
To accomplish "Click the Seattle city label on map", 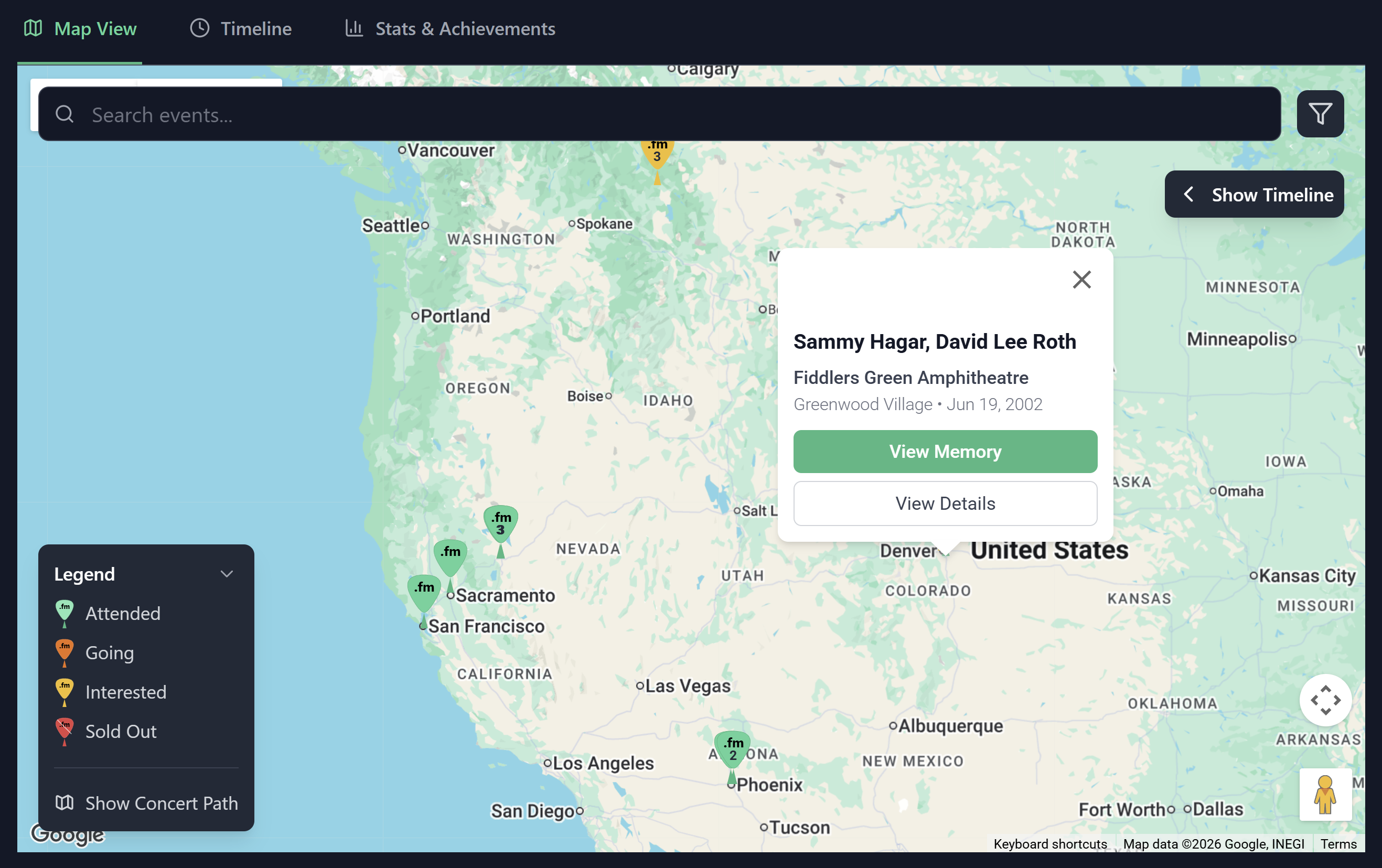I will (391, 226).
